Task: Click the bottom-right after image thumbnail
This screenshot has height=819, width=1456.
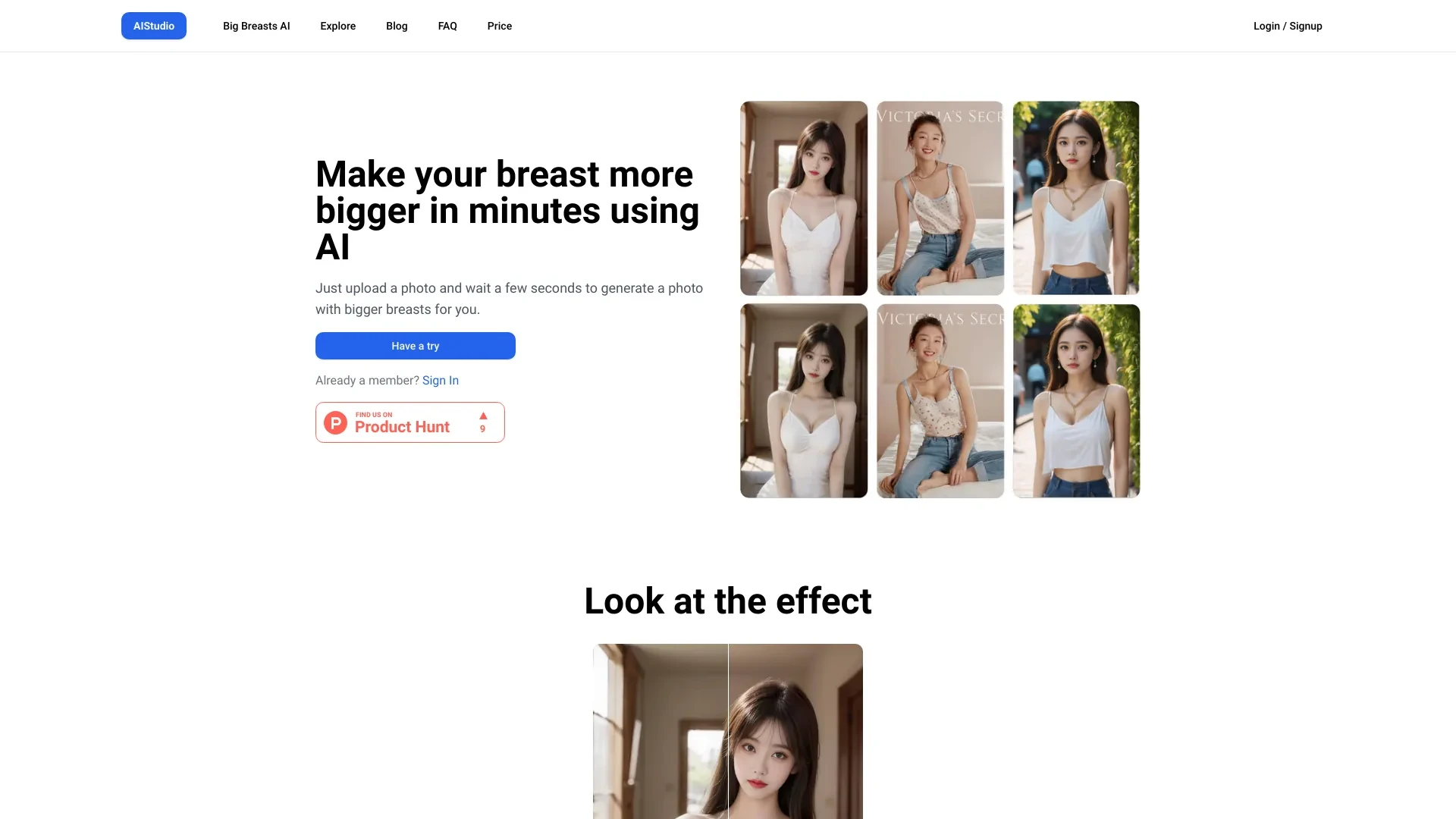Action: pos(1076,400)
